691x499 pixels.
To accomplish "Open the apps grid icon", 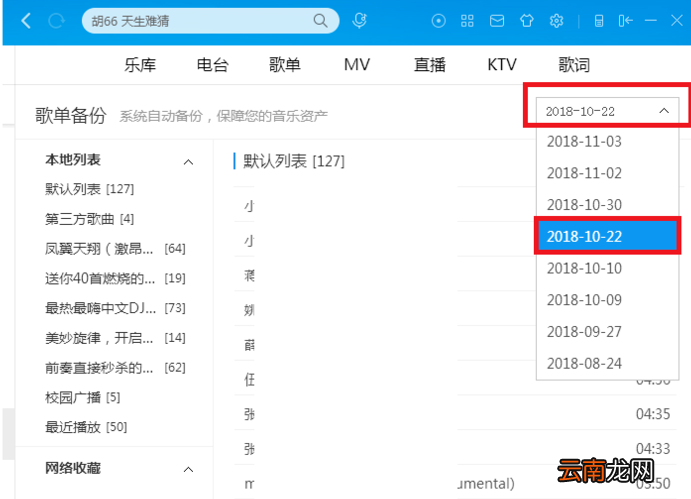I will click(467, 21).
